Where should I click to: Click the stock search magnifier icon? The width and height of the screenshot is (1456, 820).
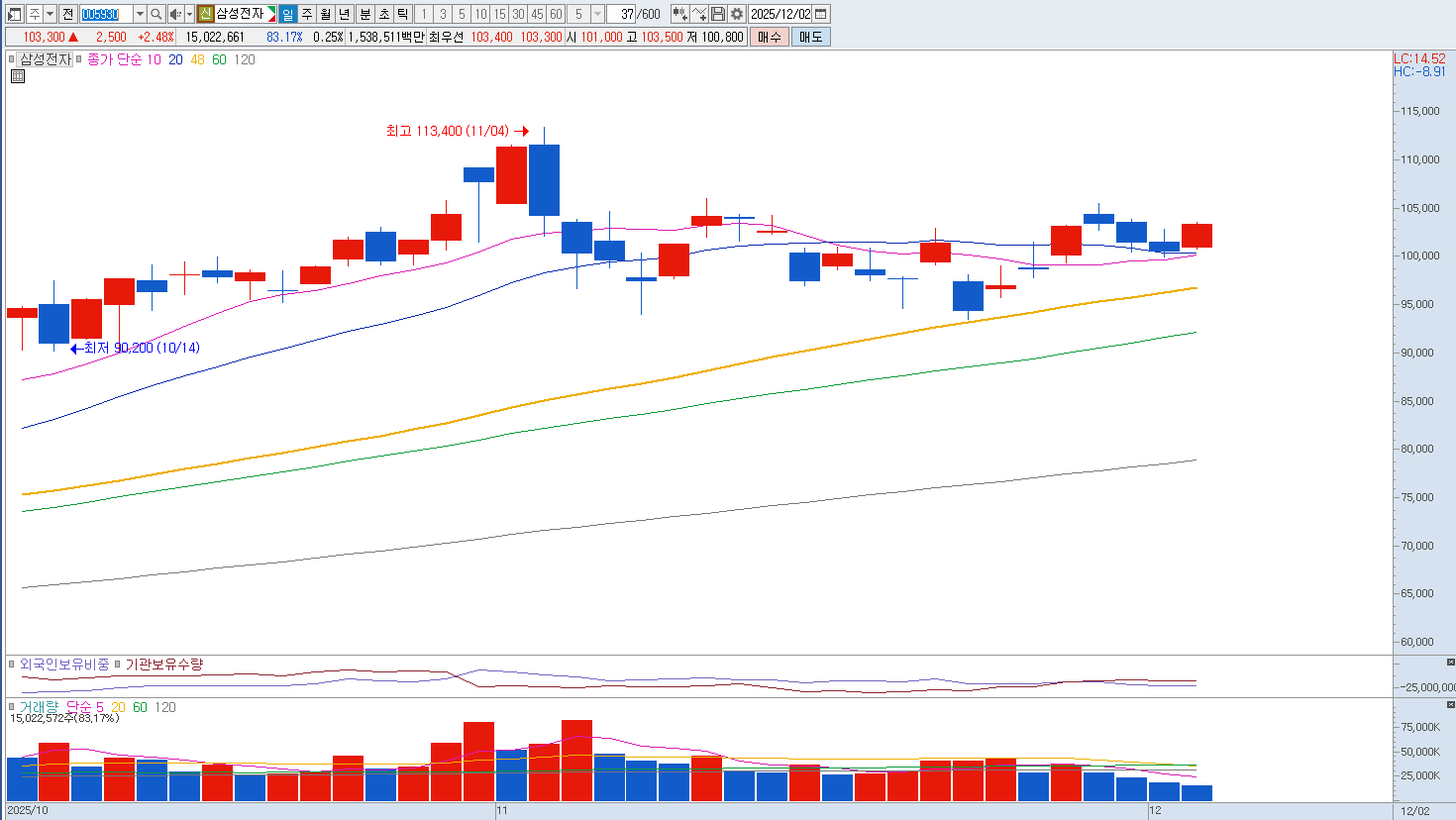coord(156,14)
